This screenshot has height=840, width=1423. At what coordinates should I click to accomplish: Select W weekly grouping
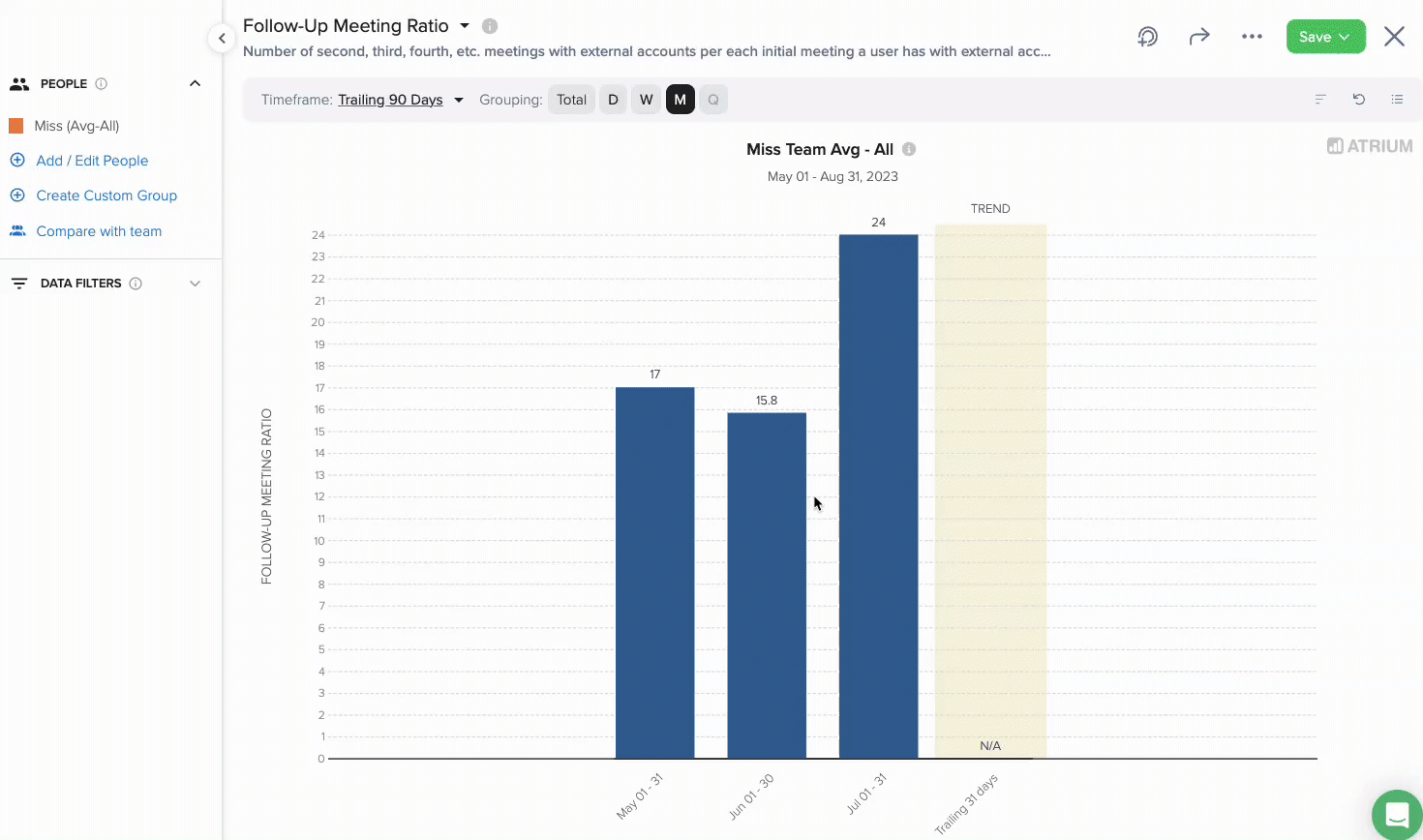[x=647, y=100]
